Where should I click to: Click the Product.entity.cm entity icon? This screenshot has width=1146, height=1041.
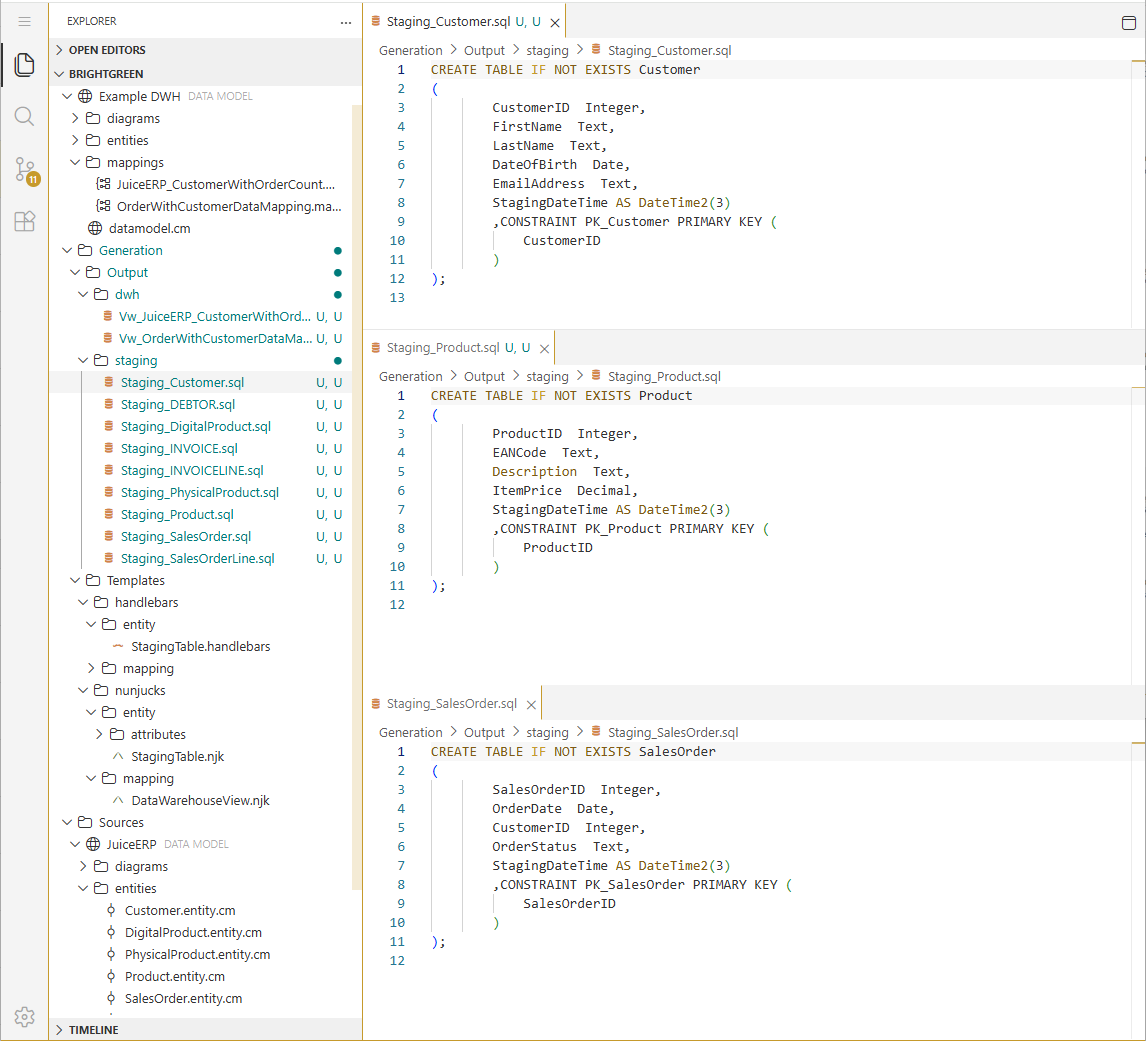pyautogui.click(x=111, y=976)
